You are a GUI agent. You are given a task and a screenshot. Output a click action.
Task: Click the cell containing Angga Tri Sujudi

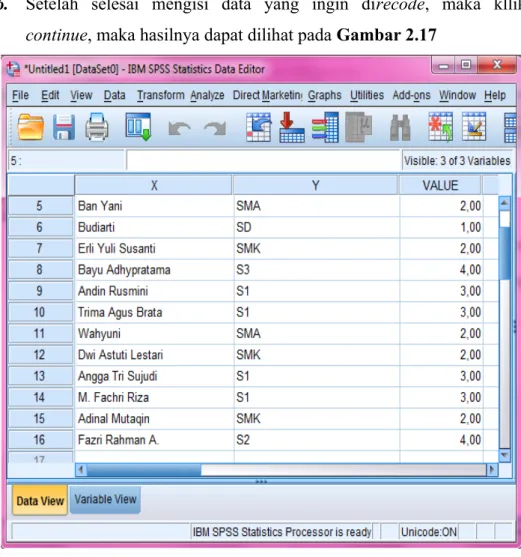pyautogui.click(x=154, y=376)
